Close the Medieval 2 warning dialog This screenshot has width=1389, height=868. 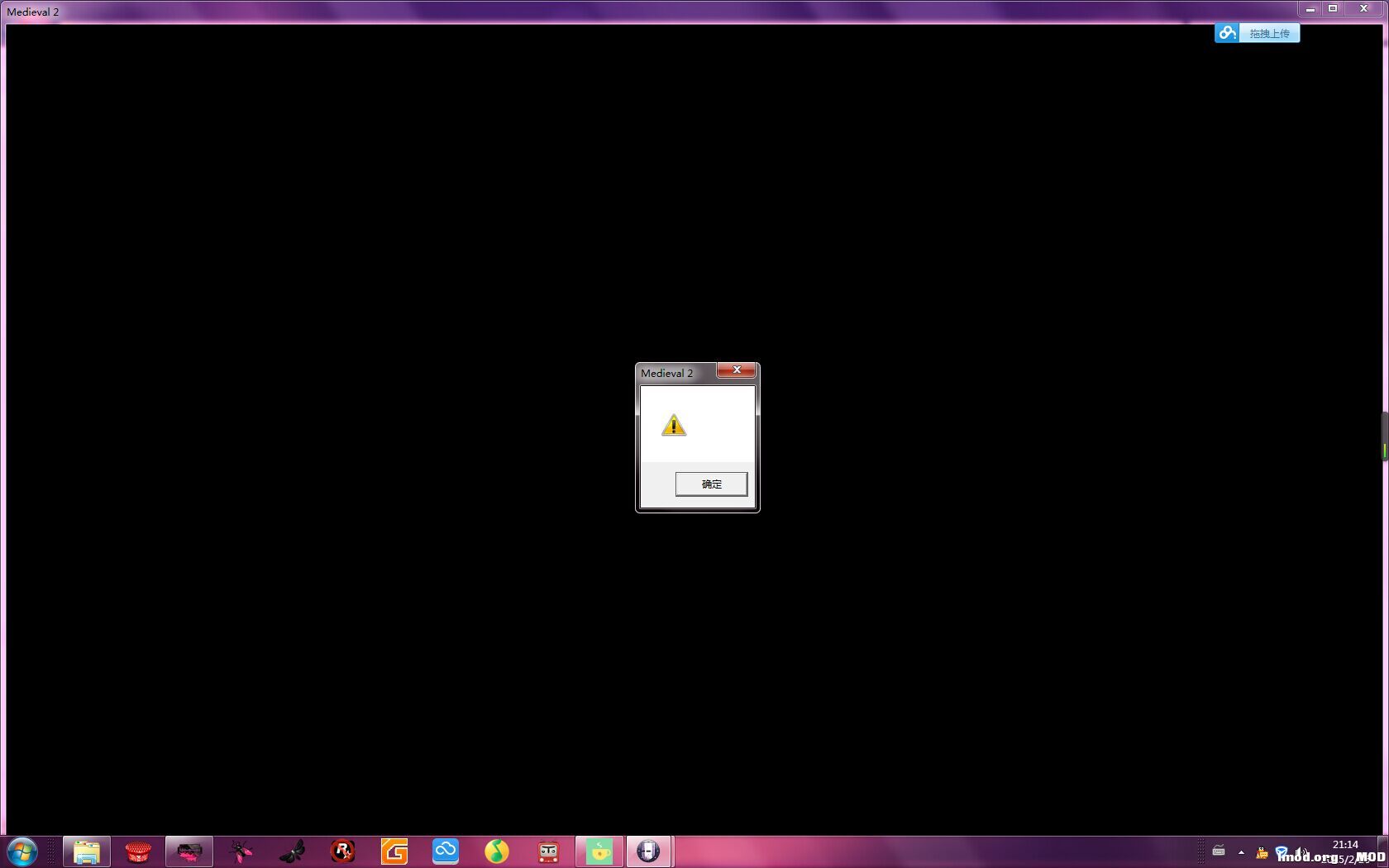coord(736,370)
